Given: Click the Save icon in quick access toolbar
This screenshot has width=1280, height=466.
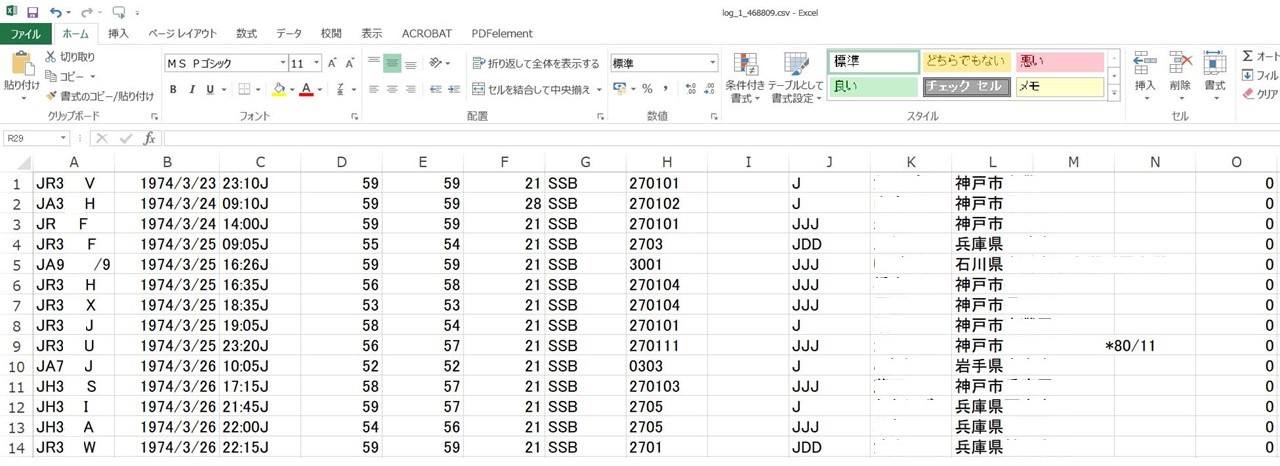Looking at the screenshot, I should coord(32,12).
